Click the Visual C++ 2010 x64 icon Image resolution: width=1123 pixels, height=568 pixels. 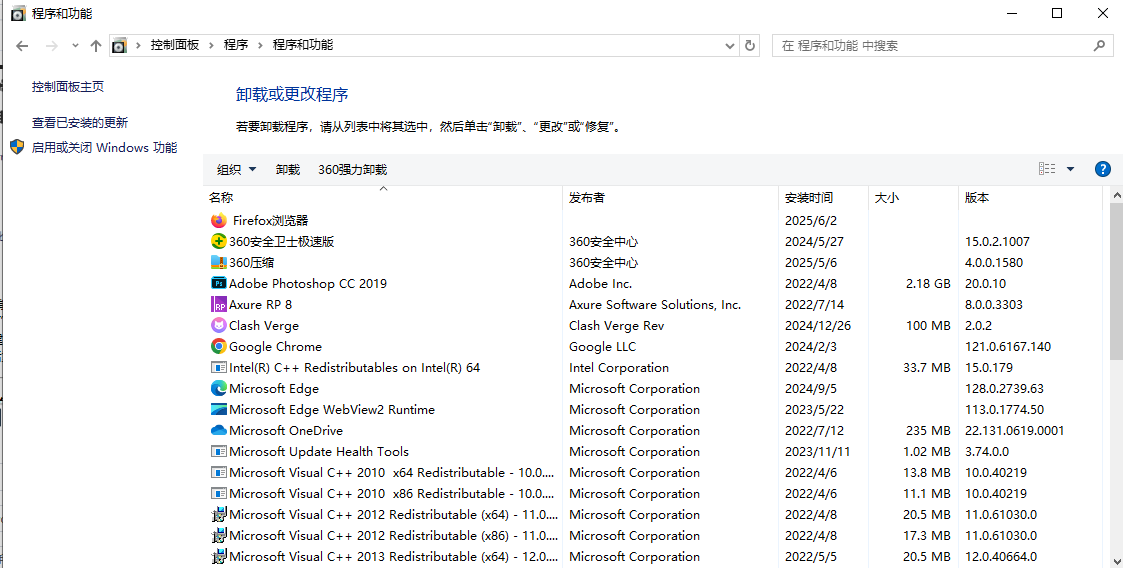pyautogui.click(x=219, y=473)
